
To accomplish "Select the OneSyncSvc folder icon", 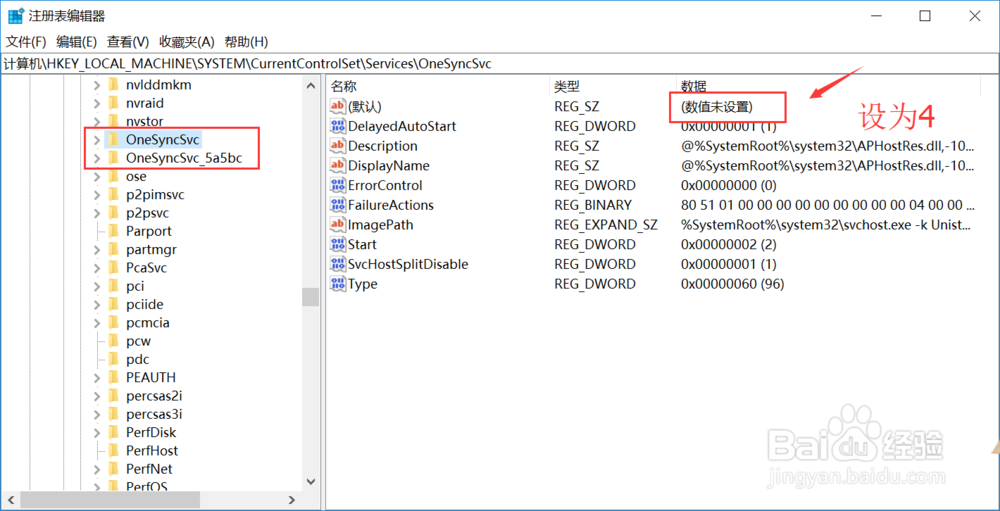I will [x=114, y=140].
